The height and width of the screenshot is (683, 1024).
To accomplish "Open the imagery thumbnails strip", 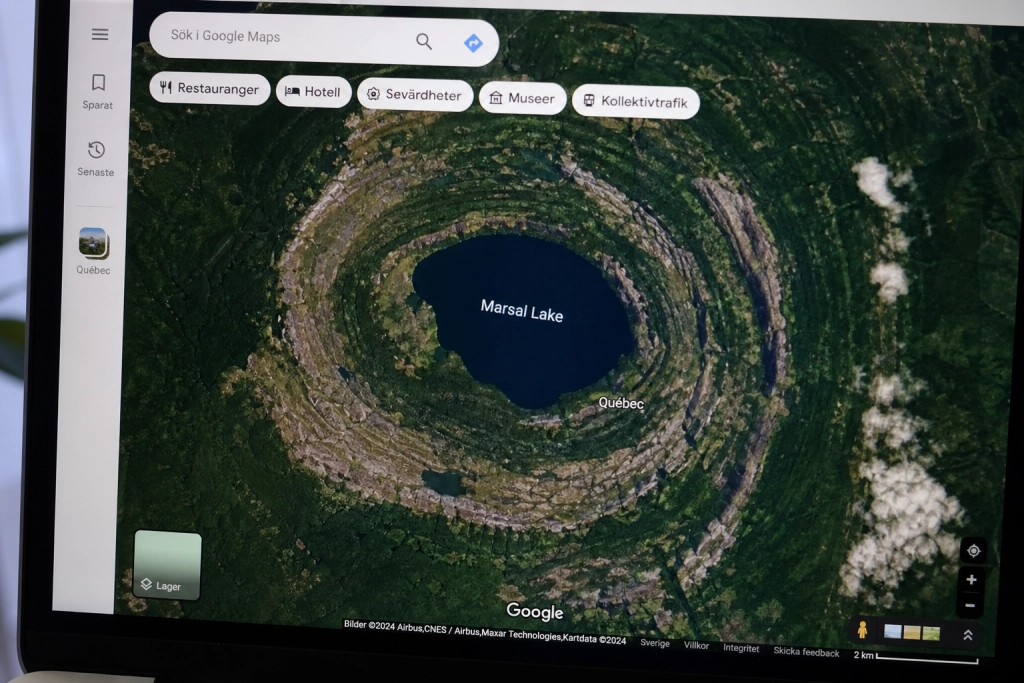I will point(912,632).
